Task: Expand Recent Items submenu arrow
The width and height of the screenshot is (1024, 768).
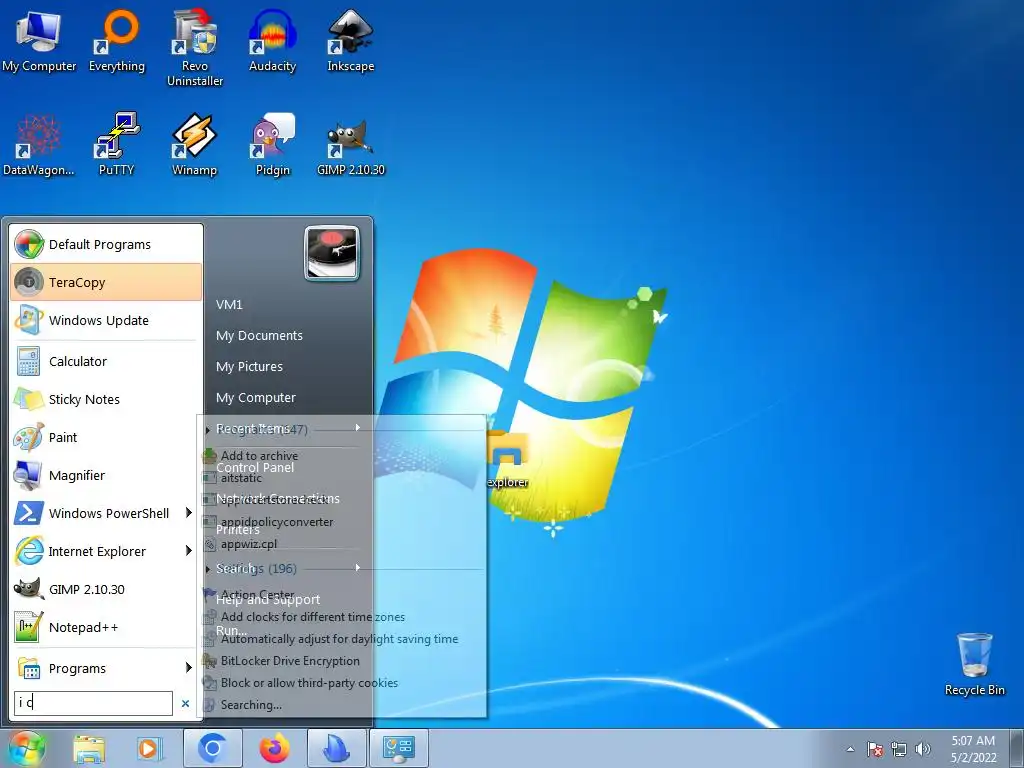Action: (x=358, y=427)
